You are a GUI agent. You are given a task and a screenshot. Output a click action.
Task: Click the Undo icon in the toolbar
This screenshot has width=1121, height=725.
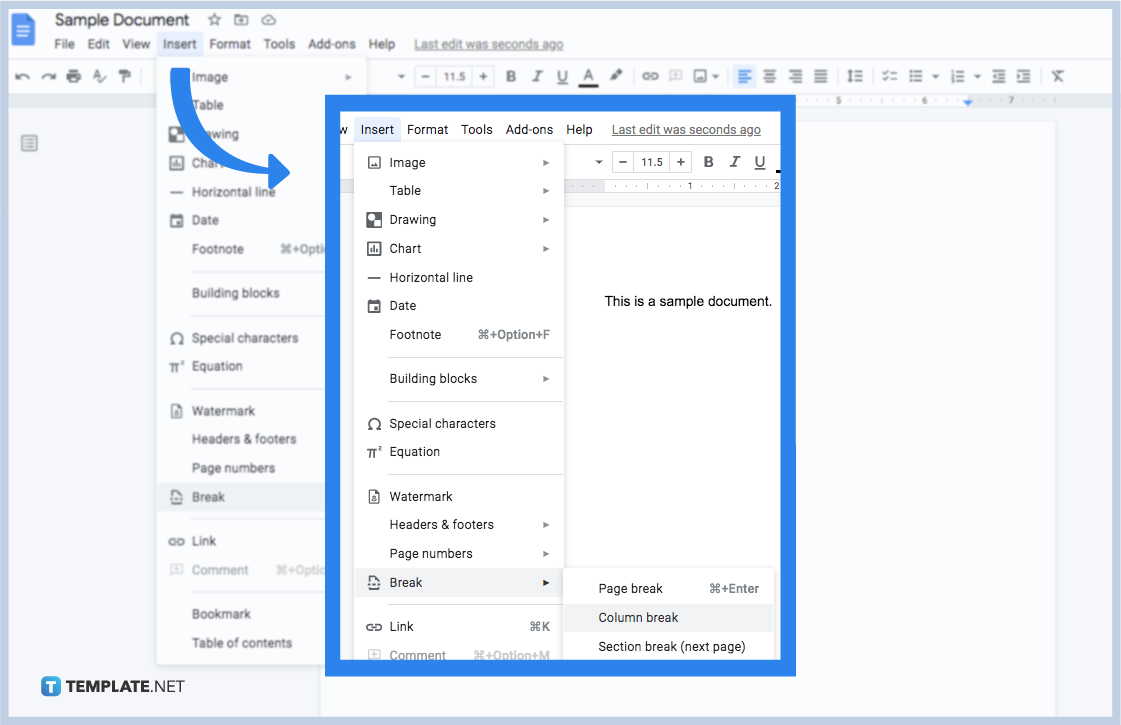click(23, 76)
